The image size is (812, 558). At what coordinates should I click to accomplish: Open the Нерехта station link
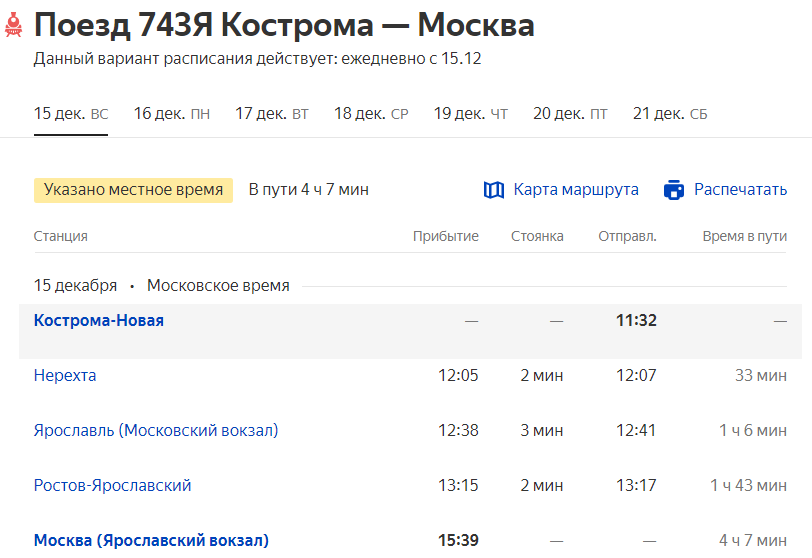[x=65, y=376]
